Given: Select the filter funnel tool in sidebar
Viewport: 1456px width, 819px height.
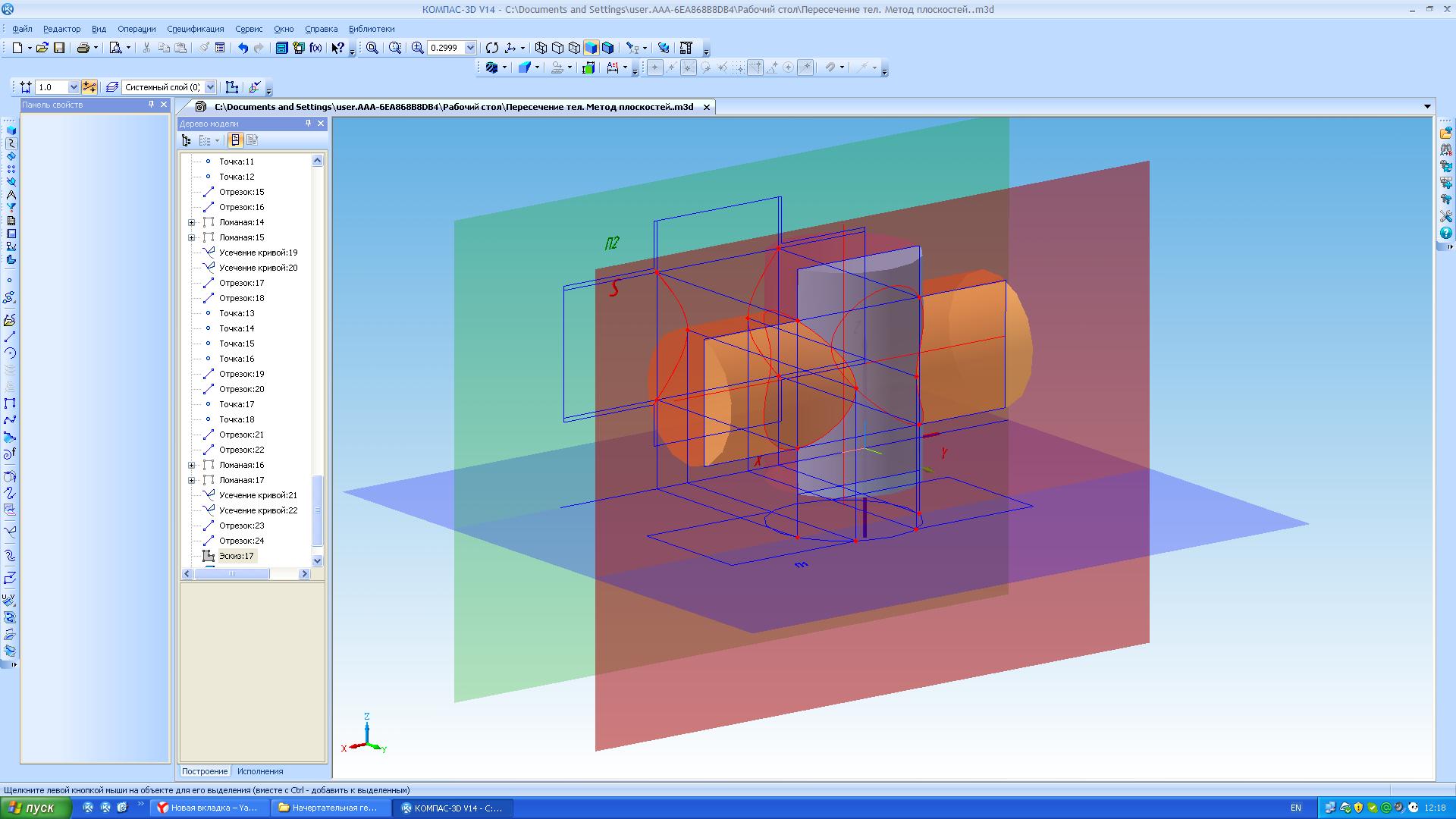Looking at the screenshot, I should (11, 208).
